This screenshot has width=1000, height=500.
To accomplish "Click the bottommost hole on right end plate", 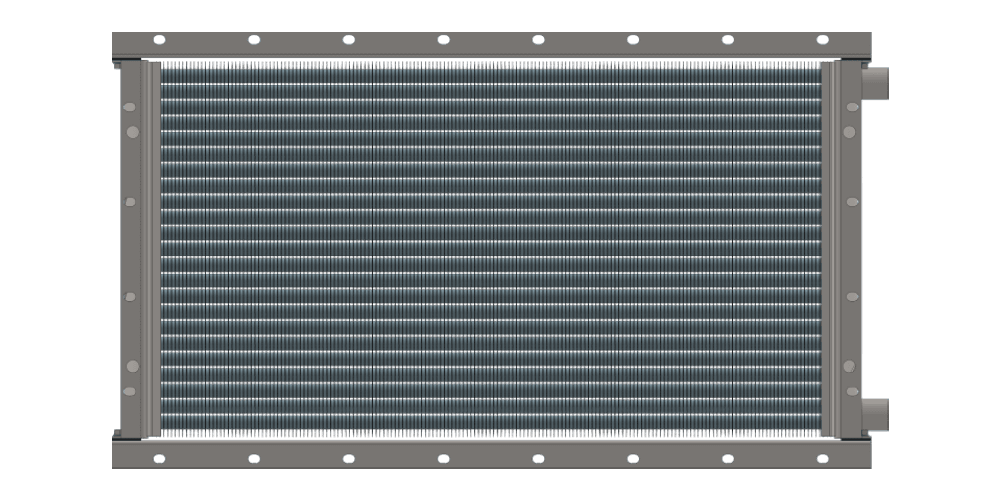I will pyautogui.click(x=851, y=391).
